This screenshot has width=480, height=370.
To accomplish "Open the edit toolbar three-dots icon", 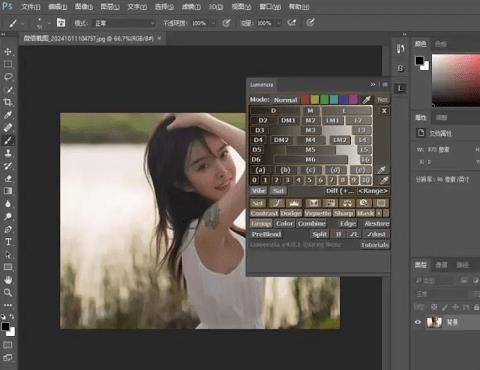I will [x=8, y=305].
